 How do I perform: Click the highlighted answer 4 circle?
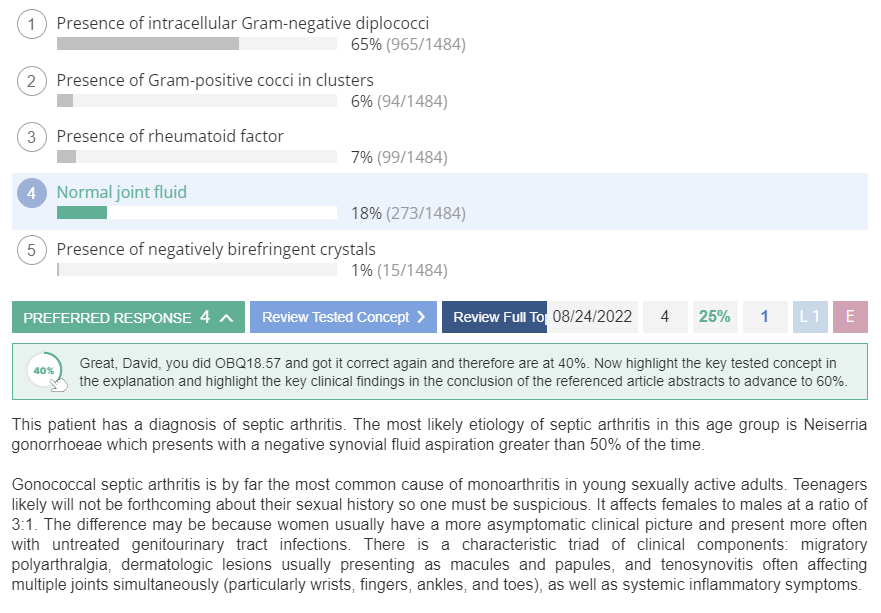(31, 193)
